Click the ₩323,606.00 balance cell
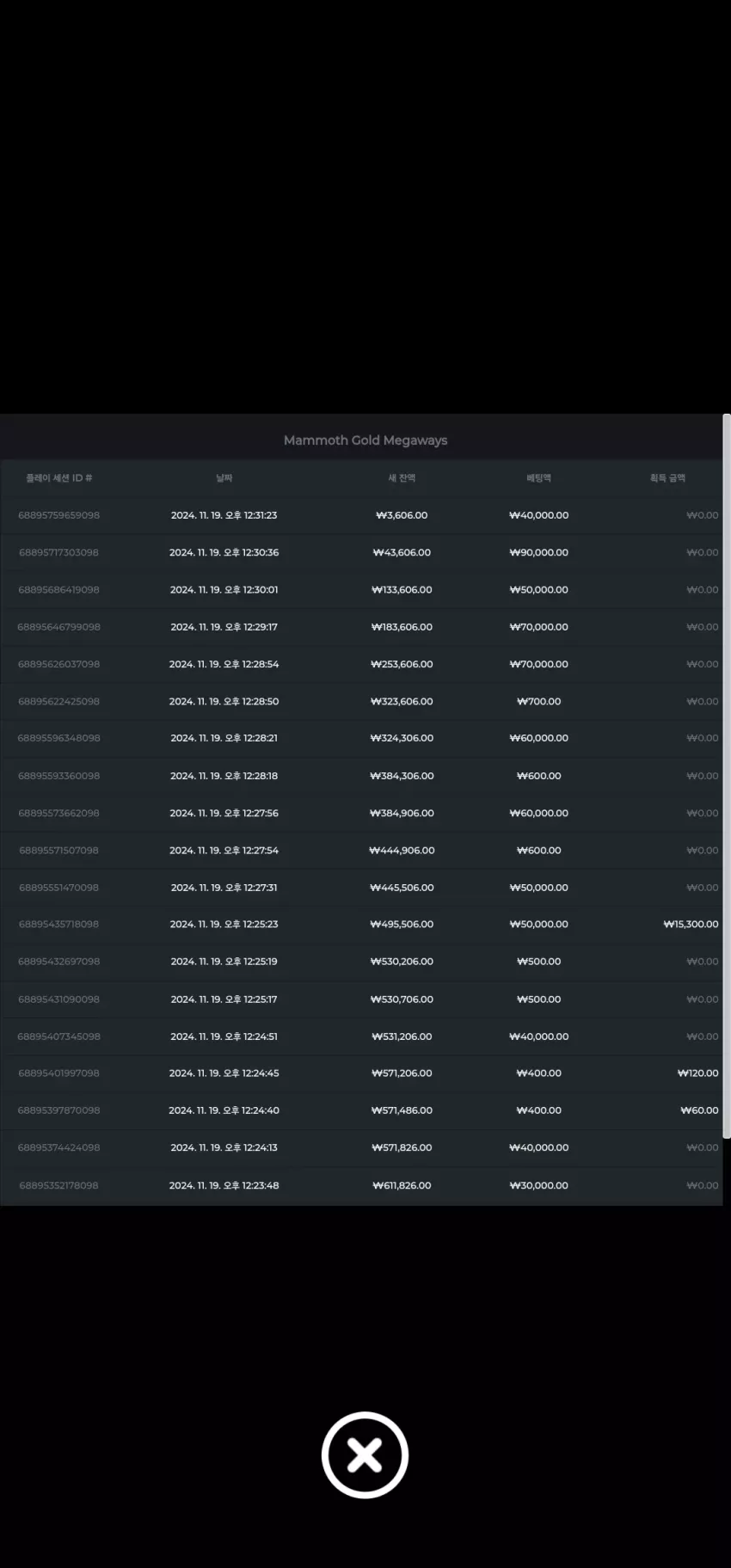Image resolution: width=731 pixels, height=1568 pixels. click(402, 702)
